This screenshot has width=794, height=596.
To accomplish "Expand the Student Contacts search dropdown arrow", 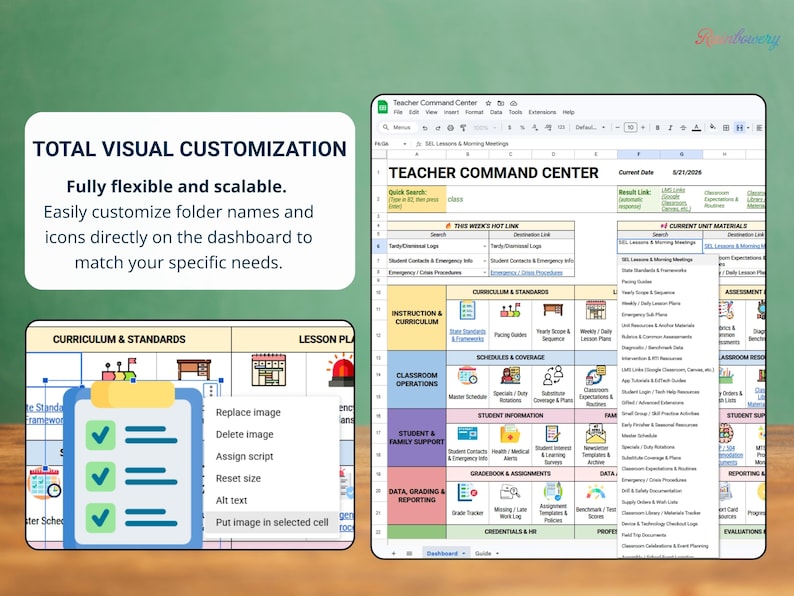I will (485, 261).
